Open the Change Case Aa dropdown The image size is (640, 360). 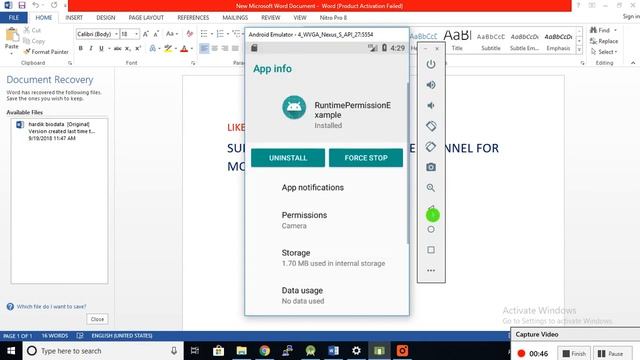point(172,34)
